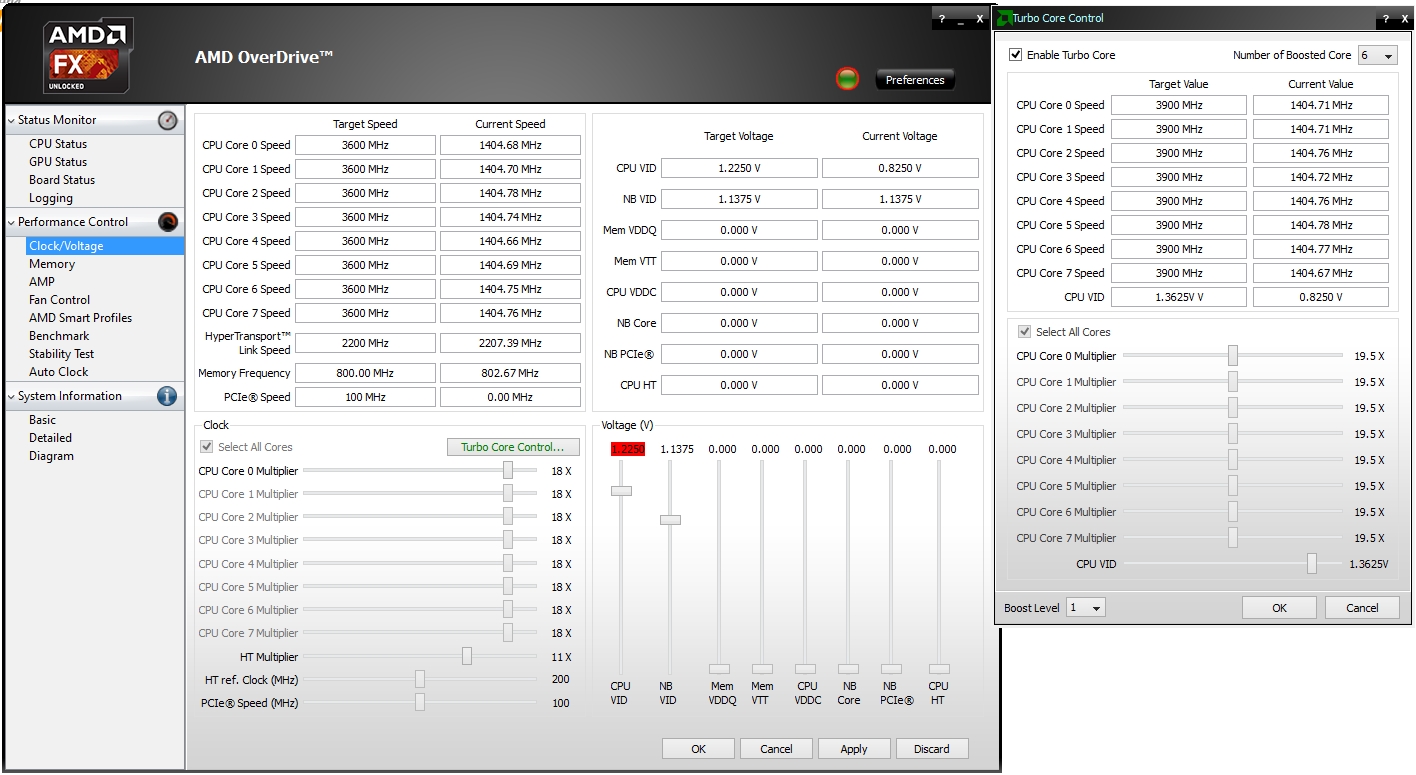The height and width of the screenshot is (775, 1416).
Task: Toggle Select All Cores in the Clock section
Action: pyautogui.click(x=207, y=447)
